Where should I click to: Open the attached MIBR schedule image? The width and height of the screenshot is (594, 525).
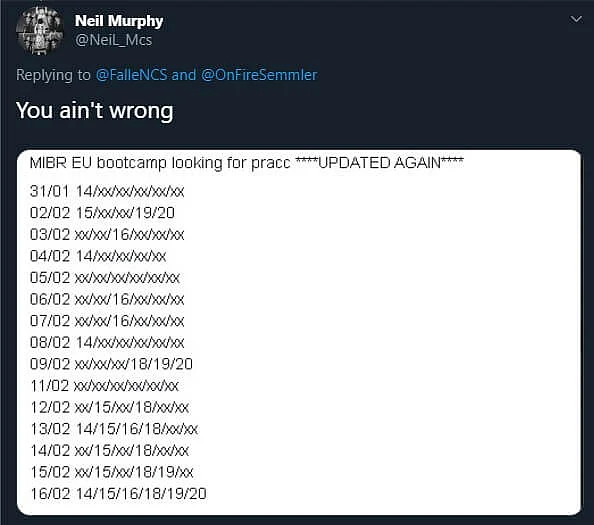click(x=299, y=332)
